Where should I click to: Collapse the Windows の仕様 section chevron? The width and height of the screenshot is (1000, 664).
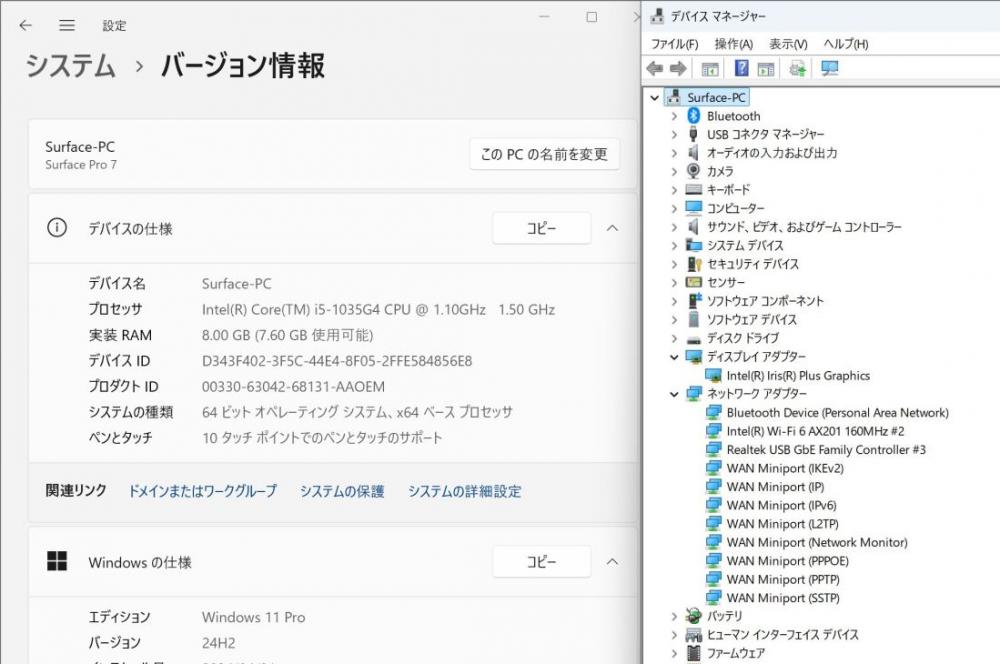tap(612, 562)
